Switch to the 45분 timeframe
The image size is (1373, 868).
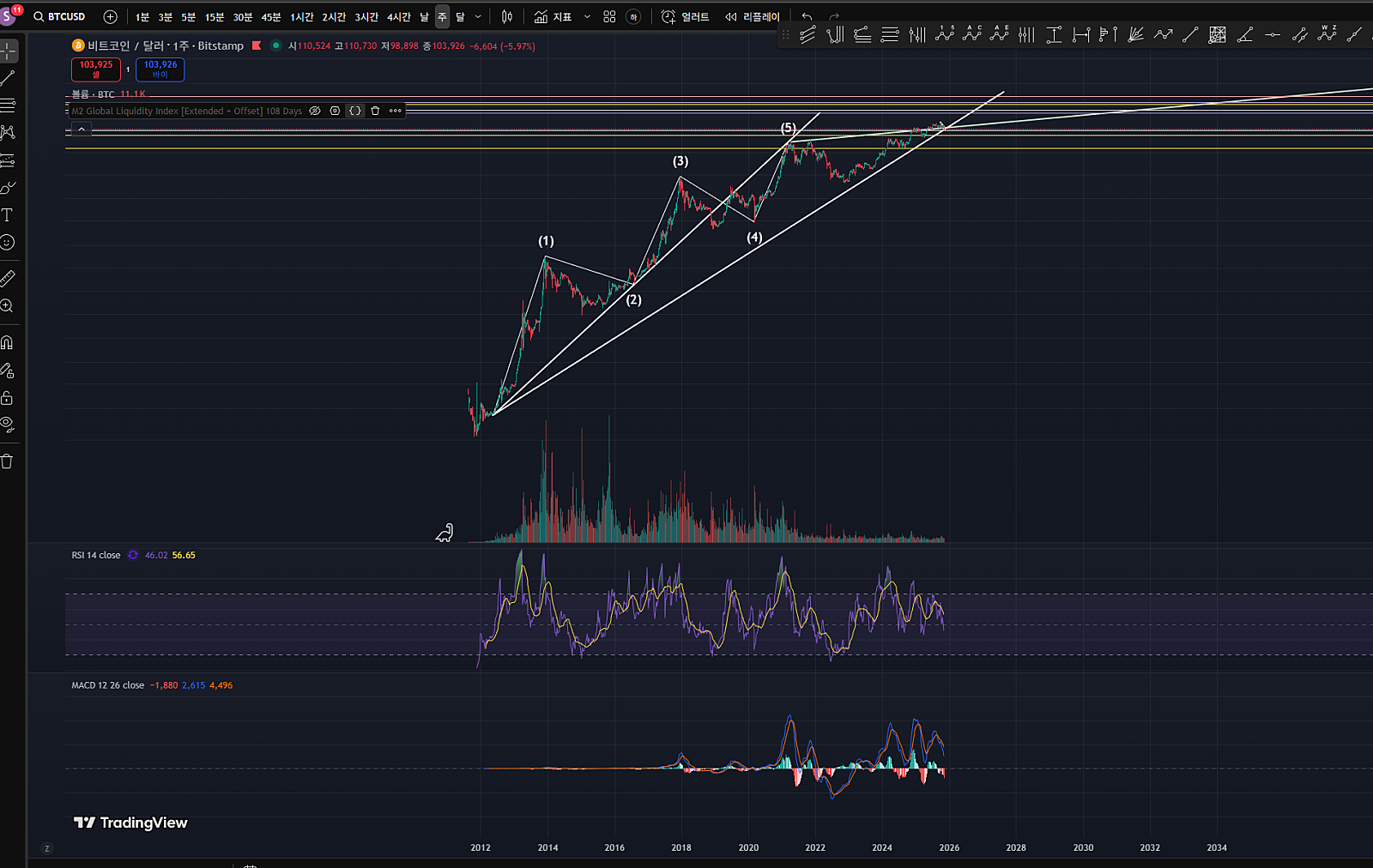(271, 17)
